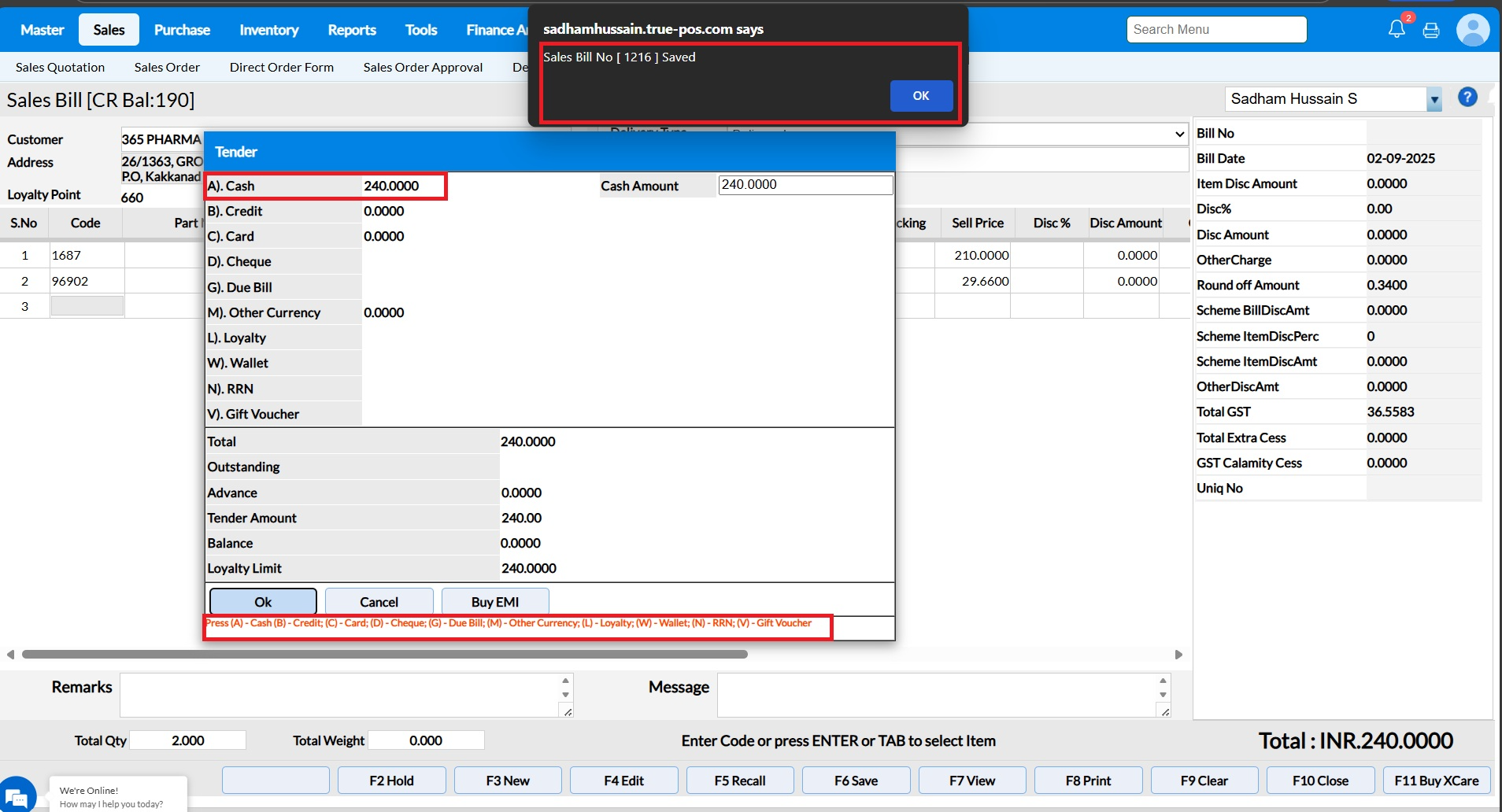Image resolution: width=1502 pixels, height=812 pixels.
Task: Confirm the saved bill alert with OK
Action: point(920,96)
